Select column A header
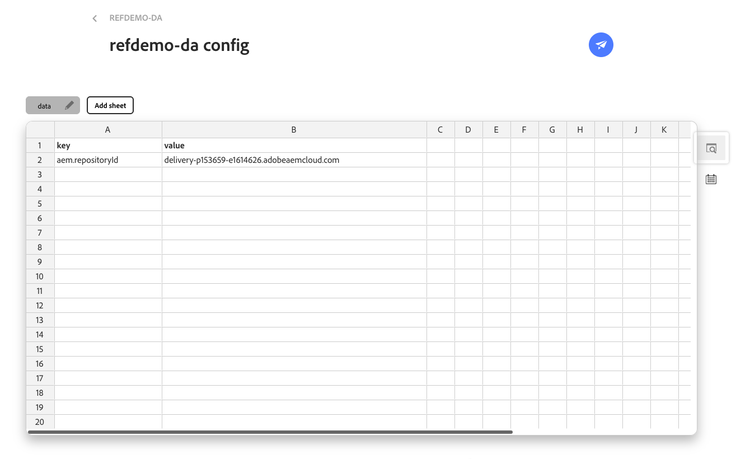The height and width of the screenshot is (459, 750). point(108,130)
